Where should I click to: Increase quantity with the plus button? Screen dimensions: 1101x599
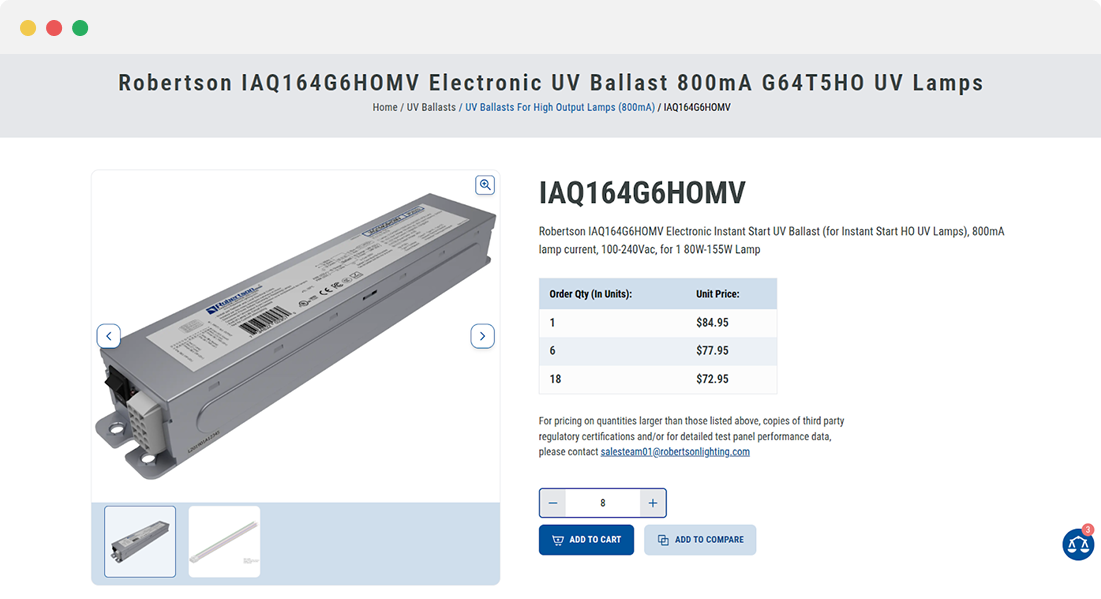(653, 503)
